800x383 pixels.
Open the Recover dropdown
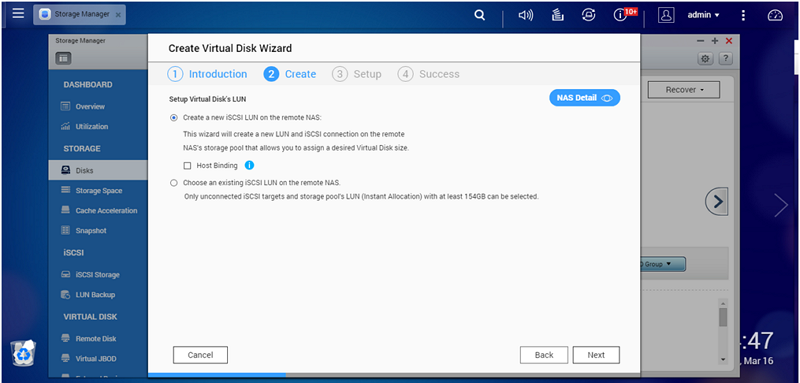coord(684,90)
